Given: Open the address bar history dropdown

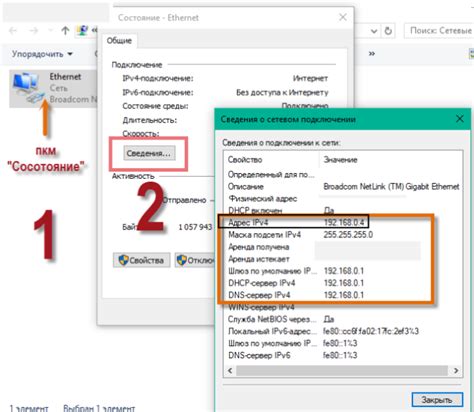Looking at the screenshot, I should pos(374,31).
